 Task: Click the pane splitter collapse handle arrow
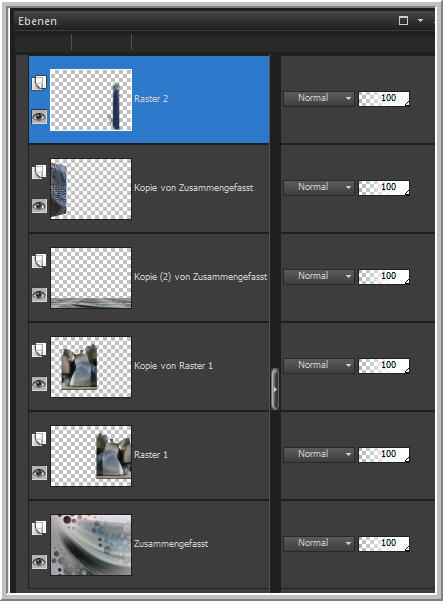click(275, 389)
